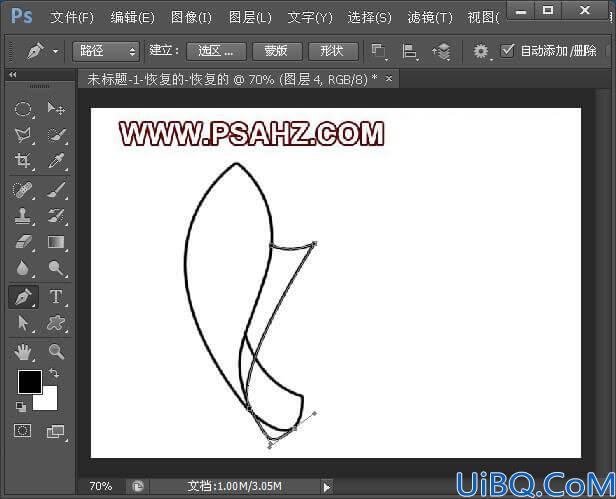The height and width of the screenshot is (499, 616).
Task: Close the document tab
Action: click(389, 79)
